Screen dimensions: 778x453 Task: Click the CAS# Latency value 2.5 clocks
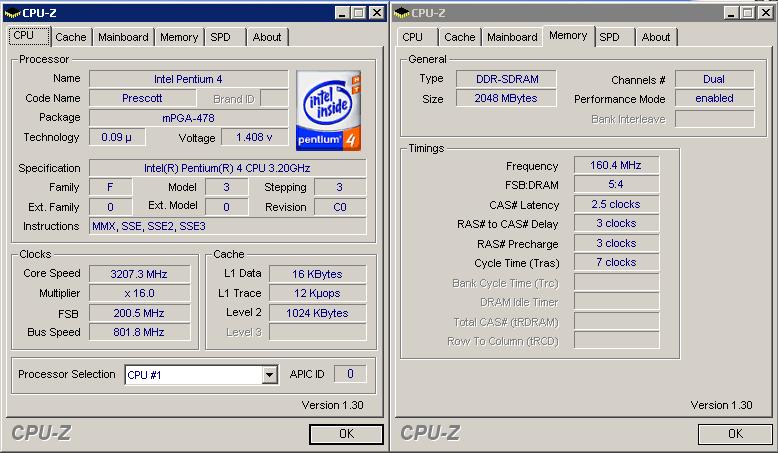click(x=616, y=204)
